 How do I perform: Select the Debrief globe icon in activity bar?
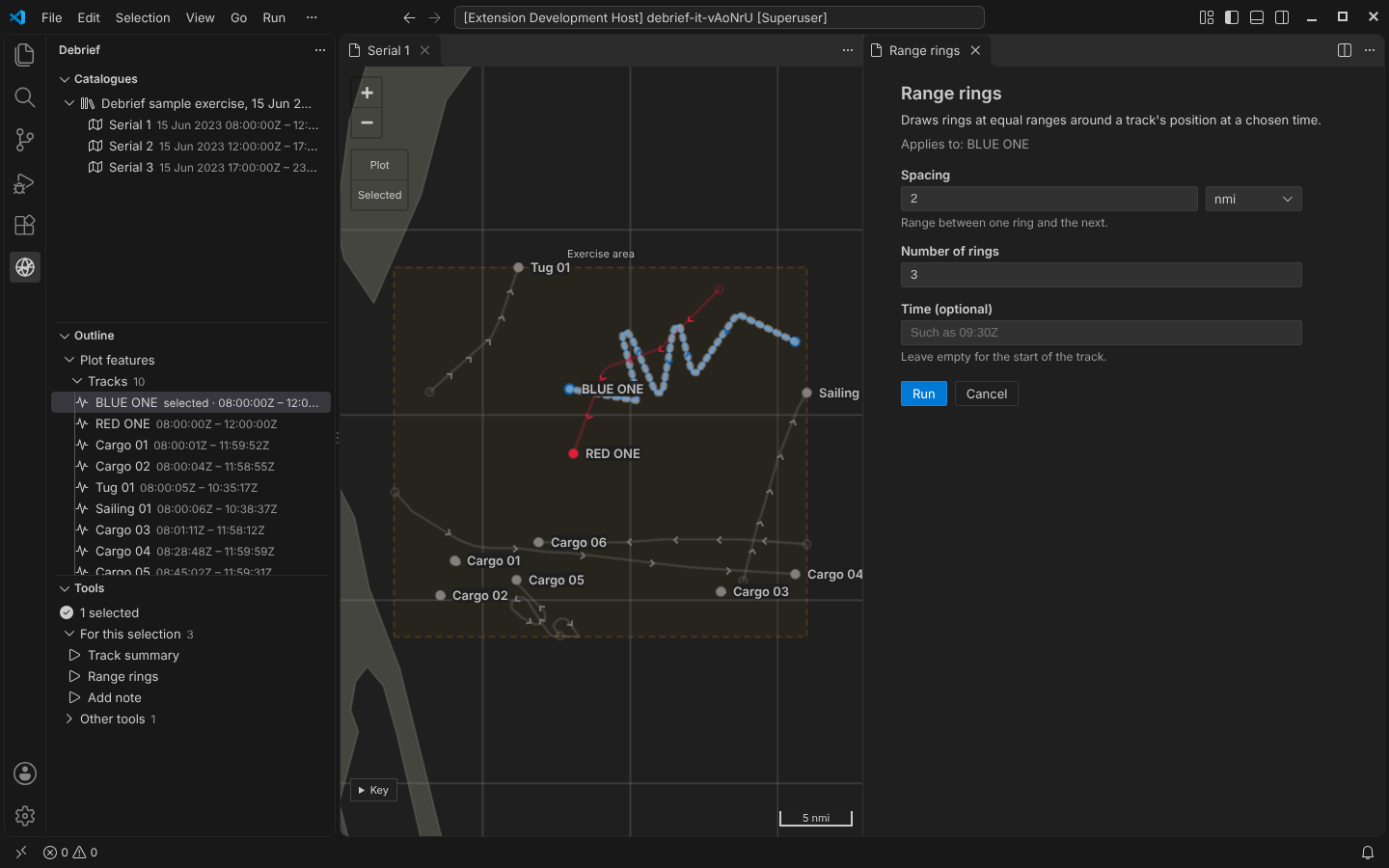25,267
